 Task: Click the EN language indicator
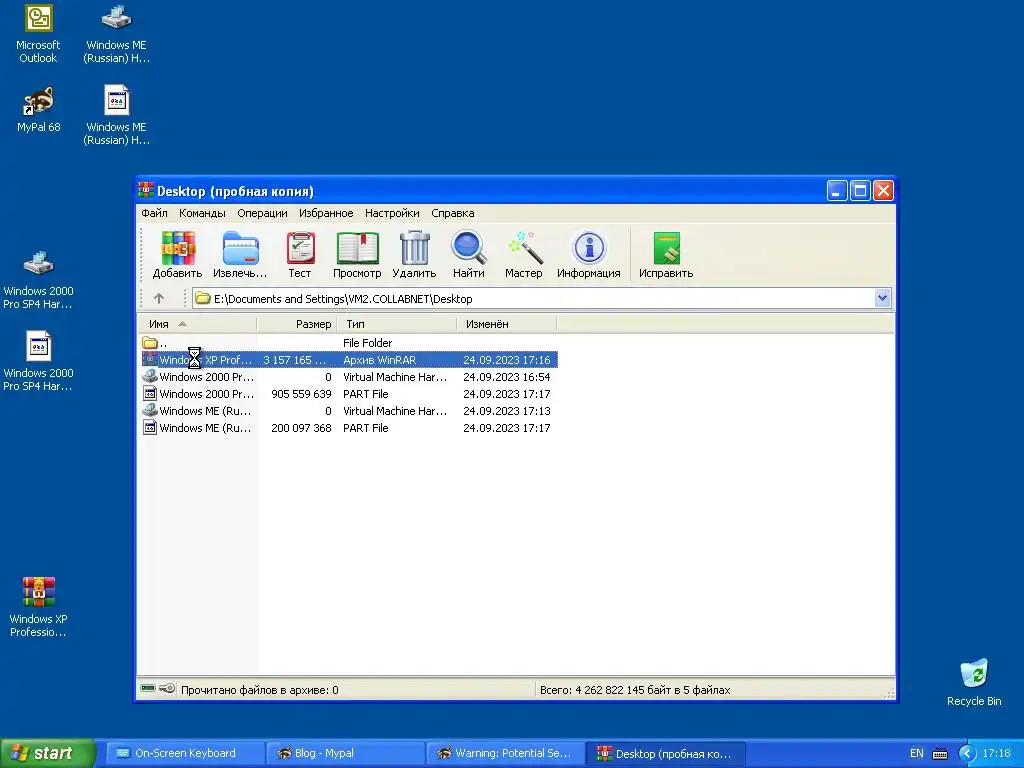(x=917, y=754)
